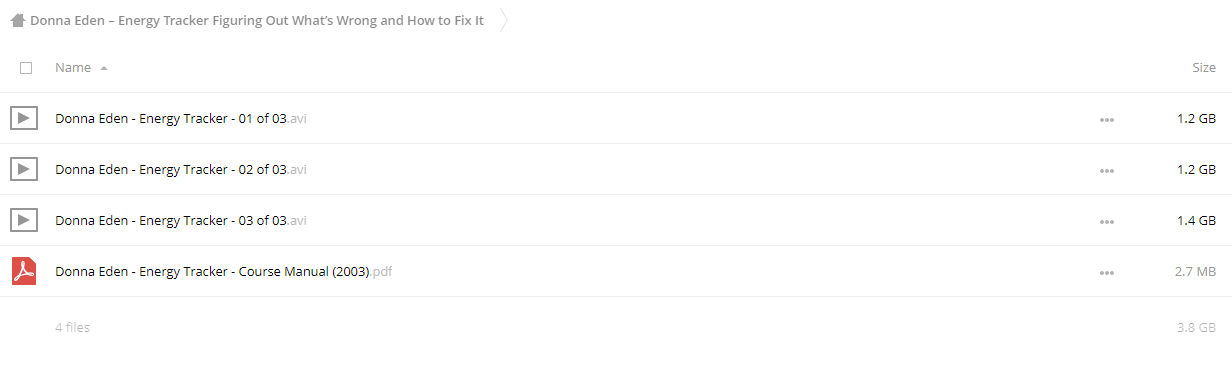This screenshot has height=376, width=1232.
Task: Open more options for 01 of 03.avi
Action: coord(1106,120)
